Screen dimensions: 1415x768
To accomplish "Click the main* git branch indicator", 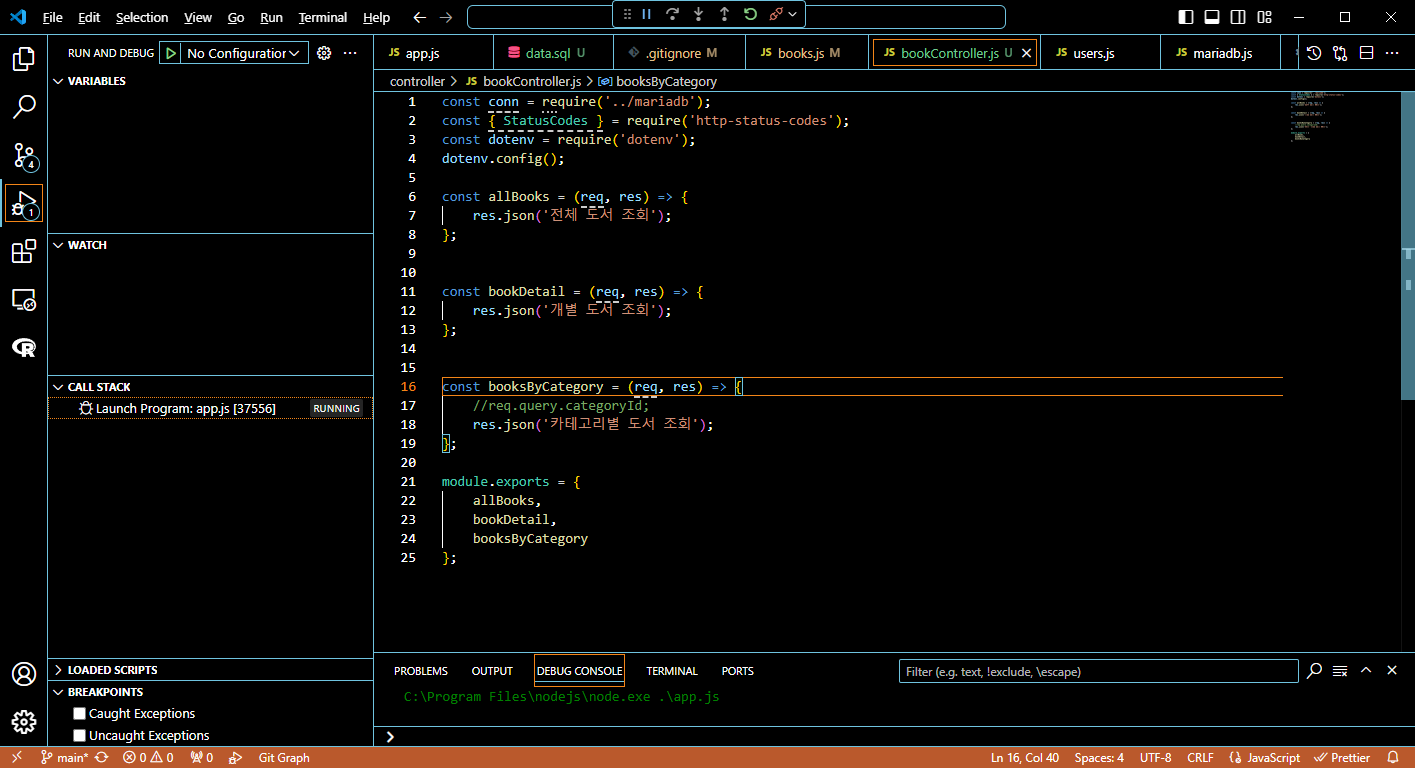I will pos(65,758).
